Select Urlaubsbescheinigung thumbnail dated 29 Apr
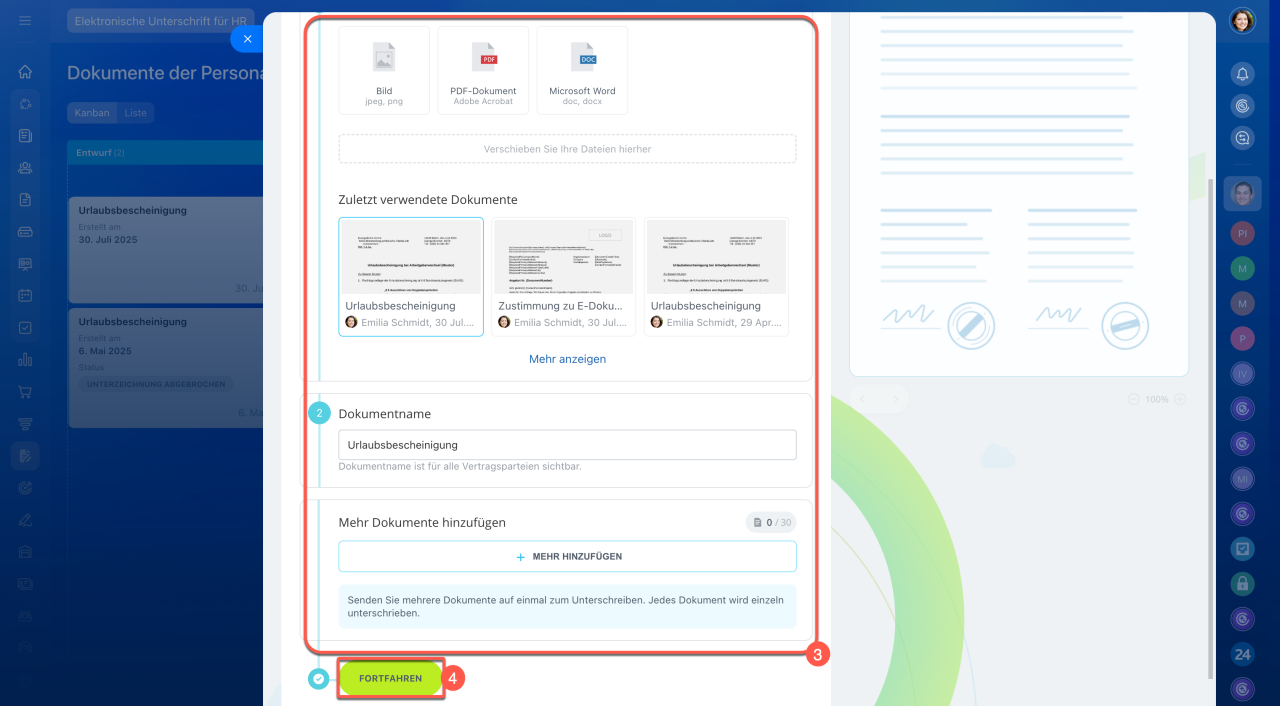The width and height of the screenshot is (1280, 706). (716, 277)
